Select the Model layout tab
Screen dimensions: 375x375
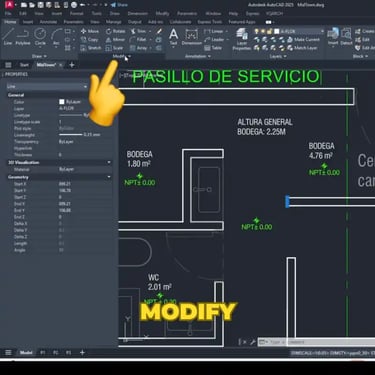click(x=26, y=353)
